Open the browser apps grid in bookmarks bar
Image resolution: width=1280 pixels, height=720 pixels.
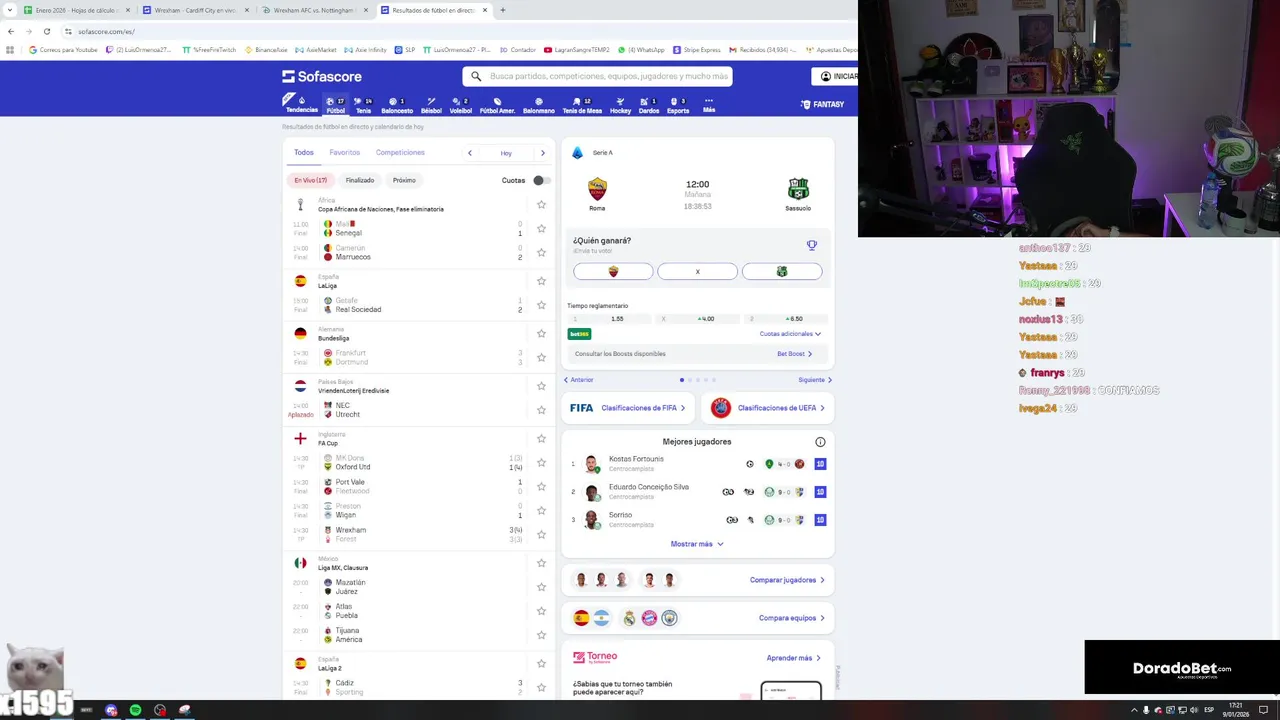point(10,49)
